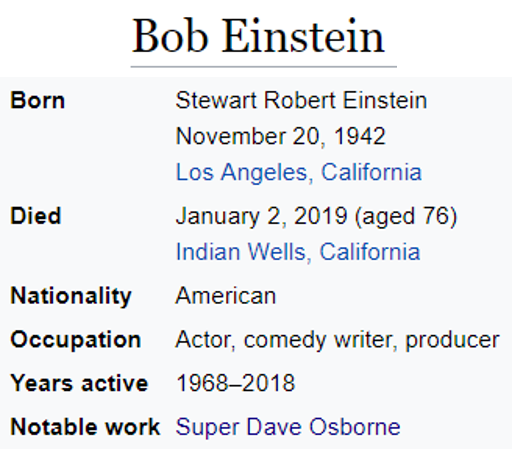Click the word Actor in Occupation
Viewport: 512px width, 449px height.
(x=203, y=340)
